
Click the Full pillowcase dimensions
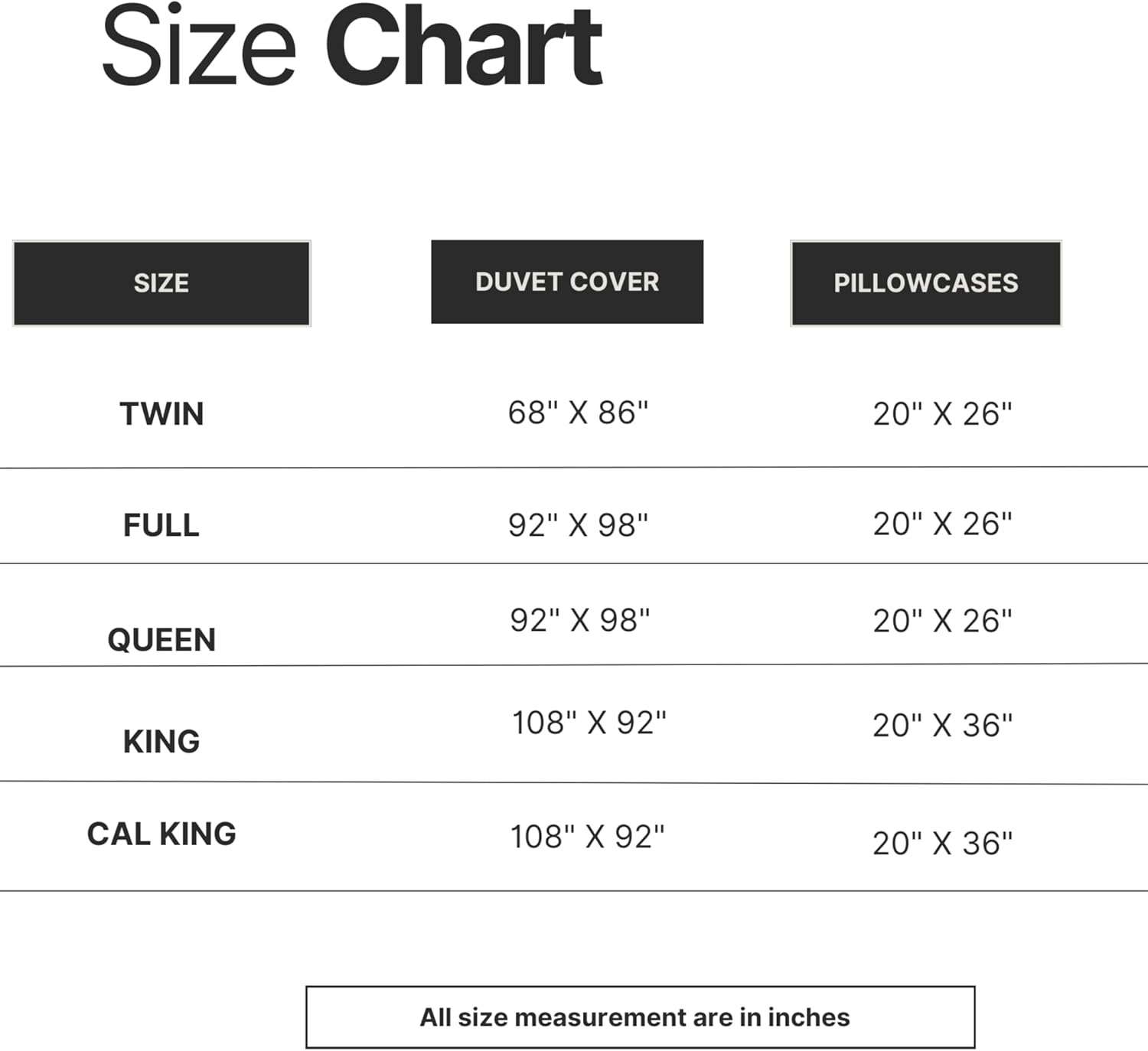pyautogui.click(x=942, y=524)
